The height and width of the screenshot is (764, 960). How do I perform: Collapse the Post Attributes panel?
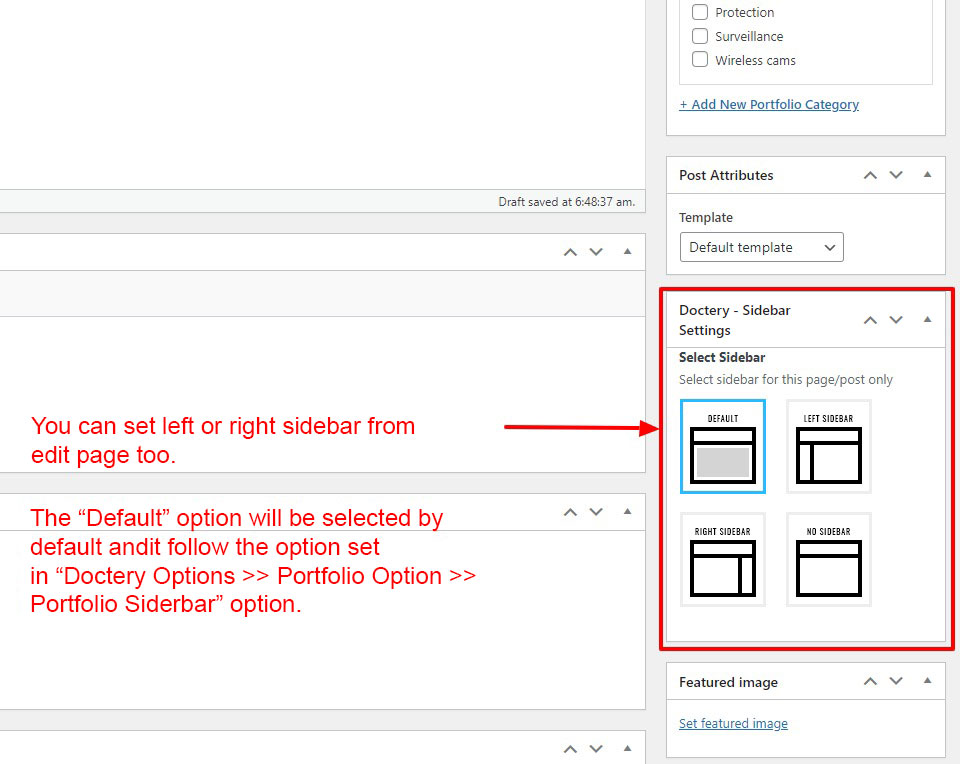point(927,175)
